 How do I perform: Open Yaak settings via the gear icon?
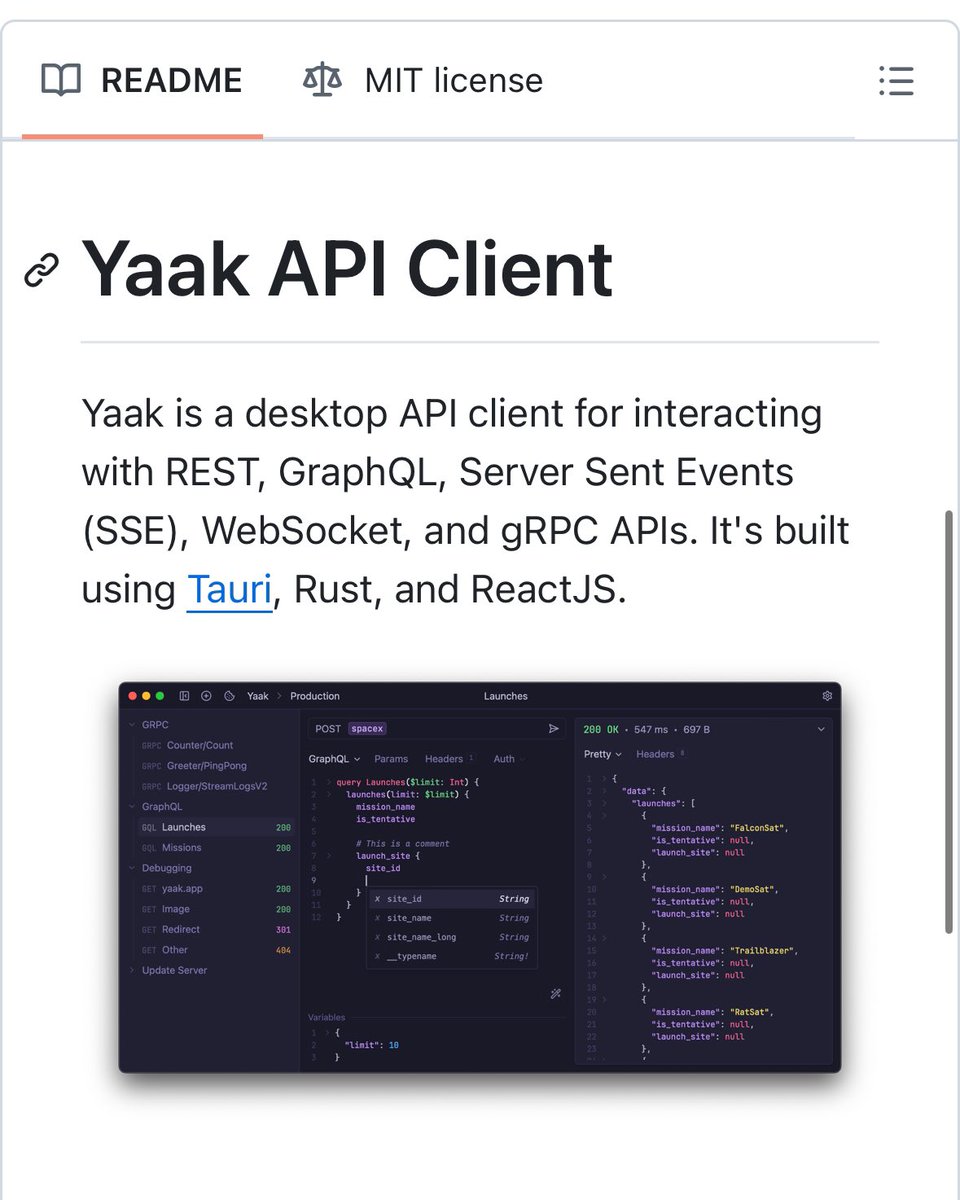[x=827, y=695]
